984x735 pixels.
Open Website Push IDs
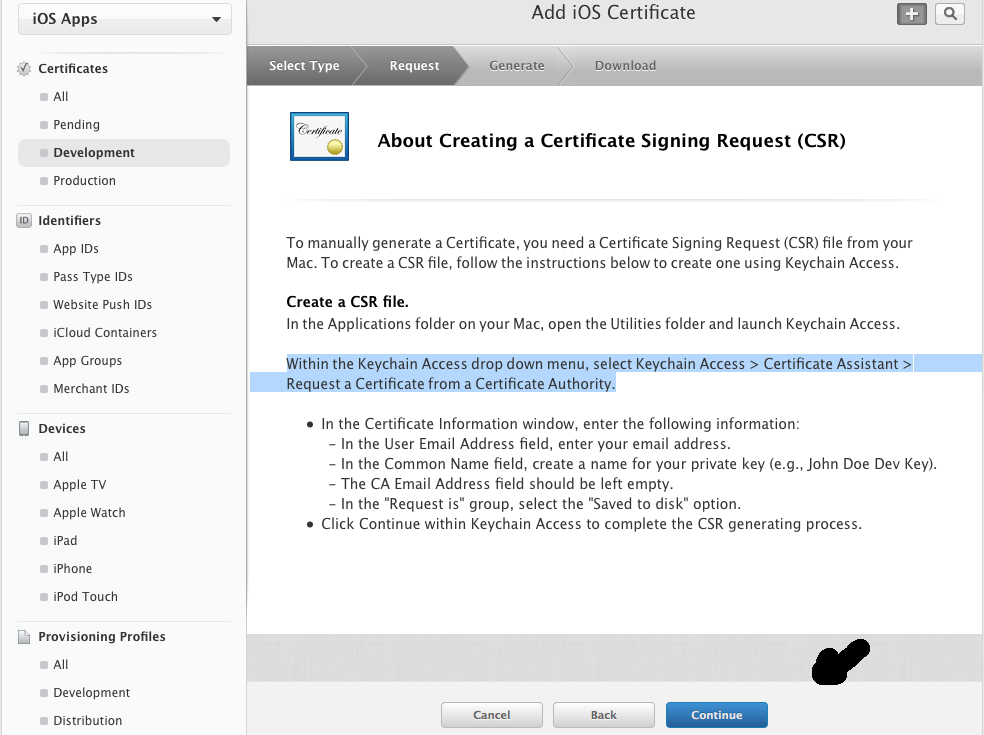[102, 304]
